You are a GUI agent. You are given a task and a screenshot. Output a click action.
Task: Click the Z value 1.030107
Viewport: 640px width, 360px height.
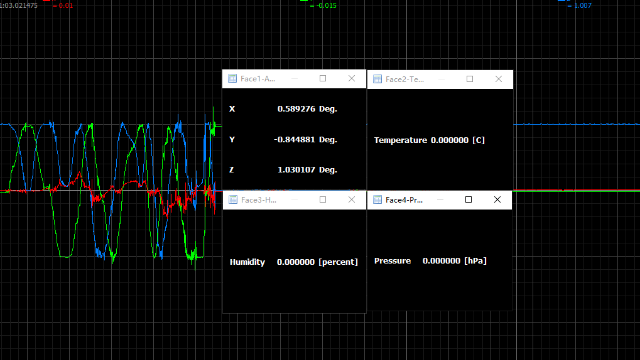point(296,170)
